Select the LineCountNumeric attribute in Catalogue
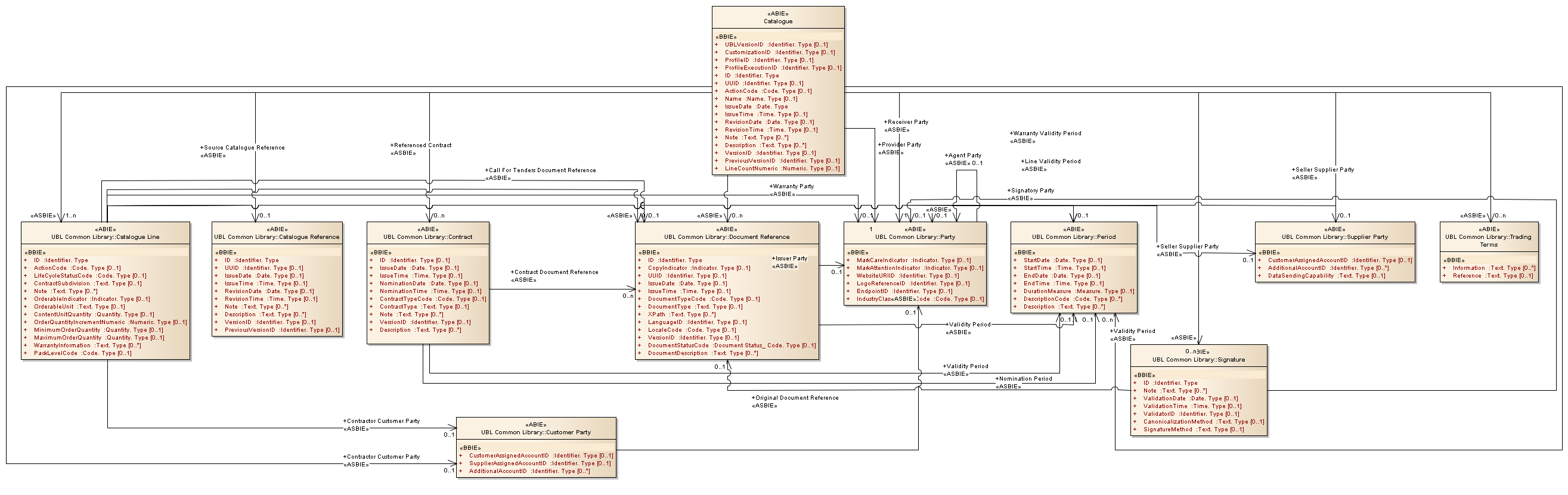The image size is (1568, 495). pyautogui.click(x=751, y=169)
